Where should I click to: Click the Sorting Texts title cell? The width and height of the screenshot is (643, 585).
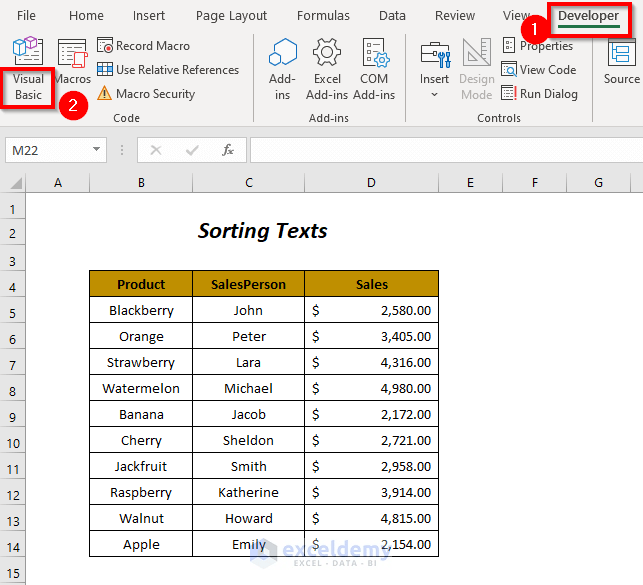pyautogui.click(x=262, y=231)
